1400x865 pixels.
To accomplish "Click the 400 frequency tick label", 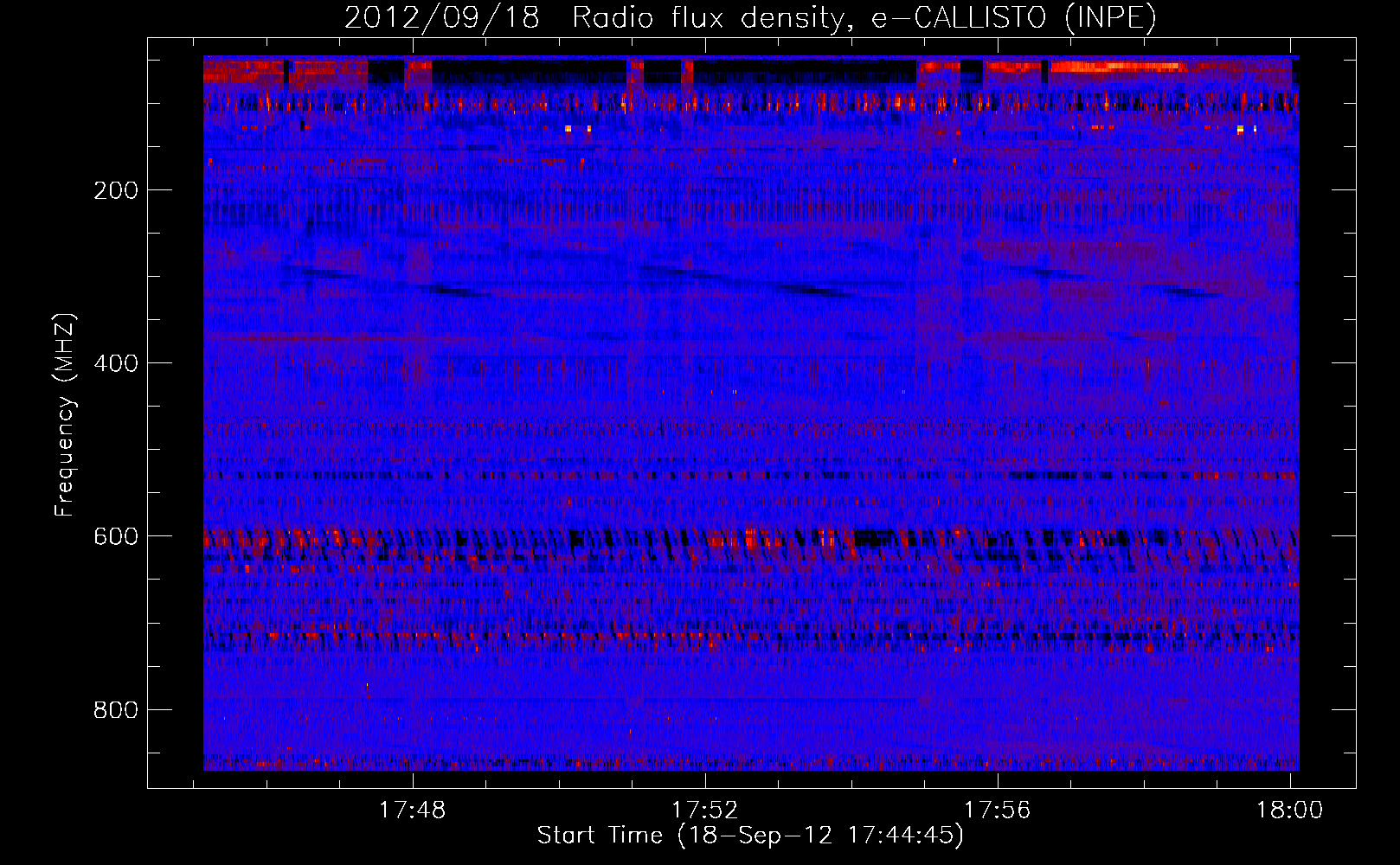I will pyautogui.click(x=116, y=363).
